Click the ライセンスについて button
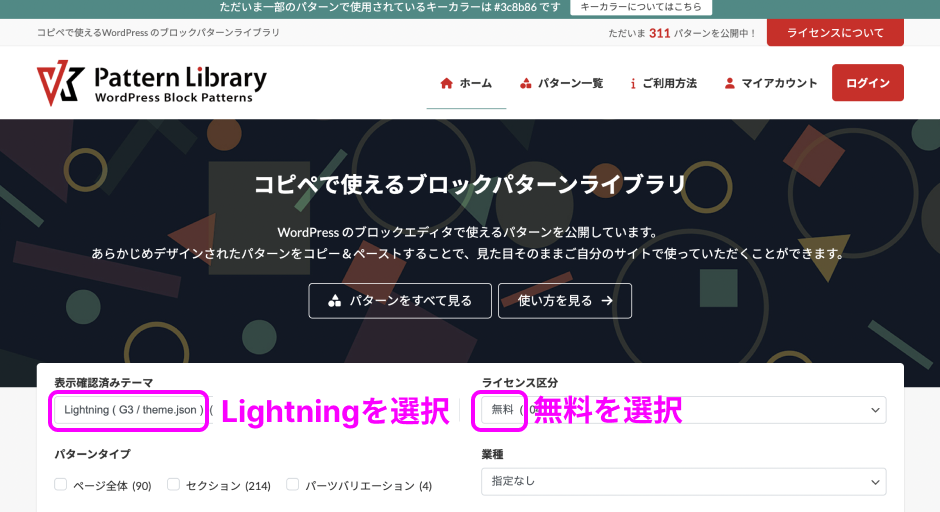 coord(835,33)
